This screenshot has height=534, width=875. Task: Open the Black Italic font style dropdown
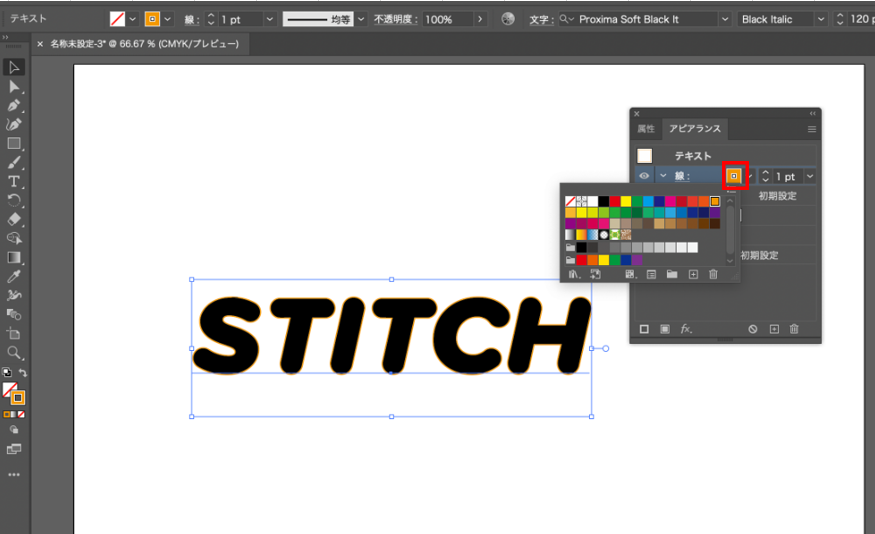click(x=821, y=19)
